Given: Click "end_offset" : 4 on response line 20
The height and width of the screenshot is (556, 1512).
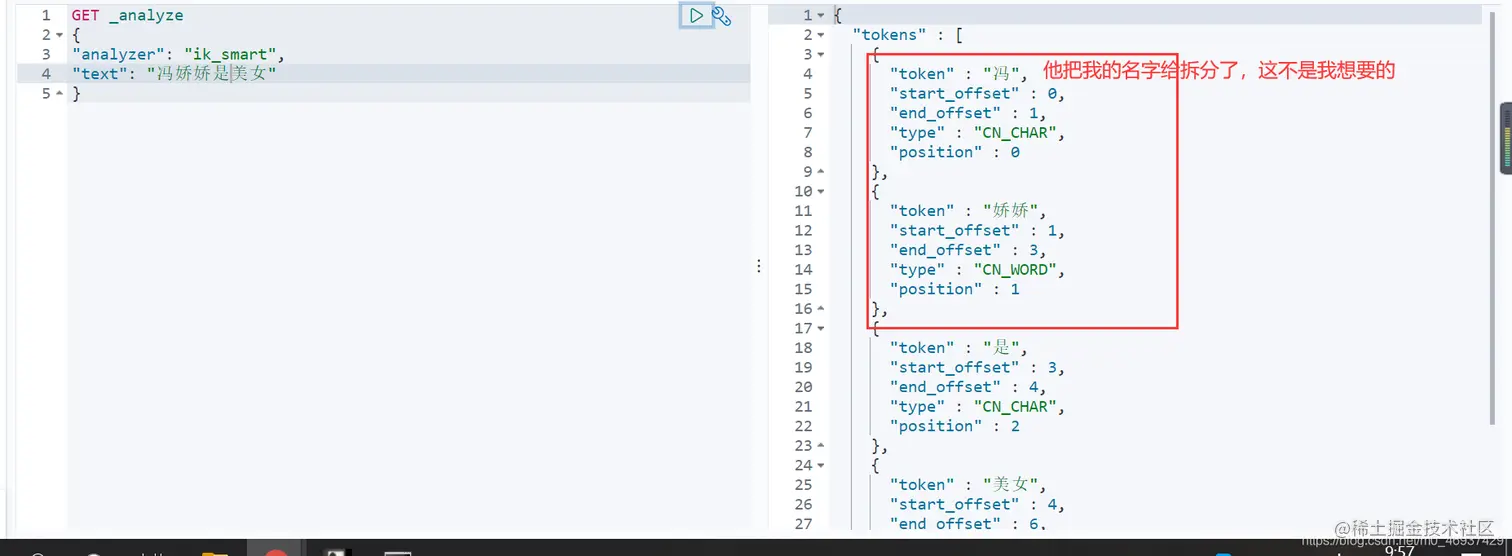Looking at the screenshot, I should [x=968, y=387].
